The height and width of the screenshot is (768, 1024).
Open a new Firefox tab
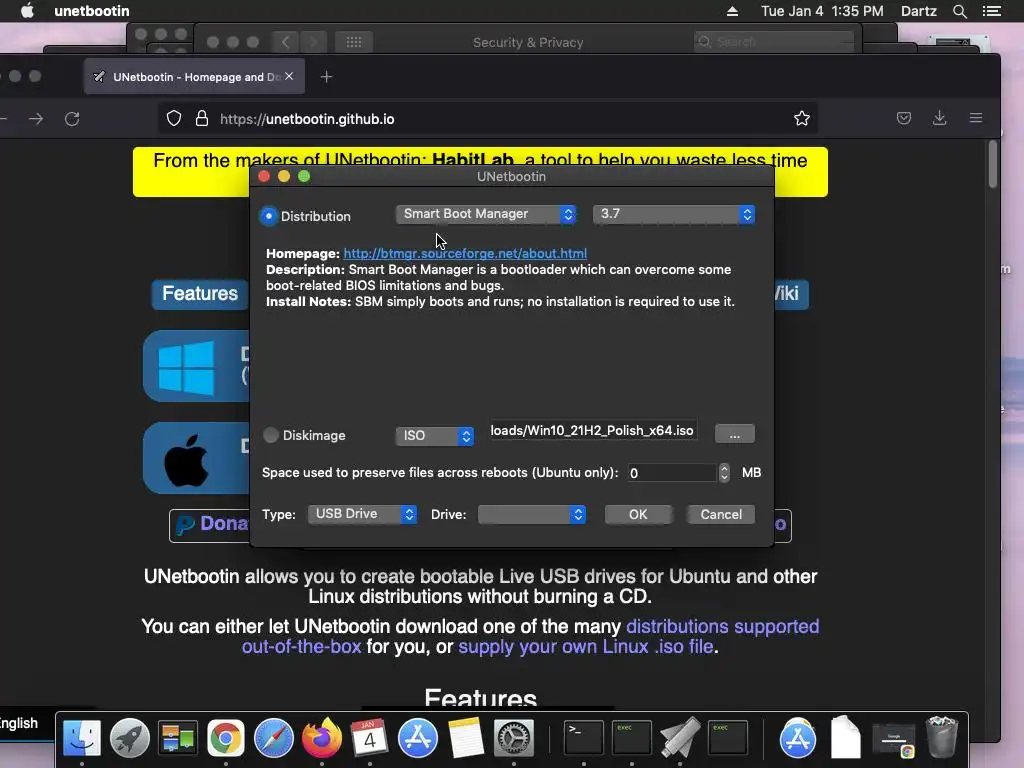(327, 77)
